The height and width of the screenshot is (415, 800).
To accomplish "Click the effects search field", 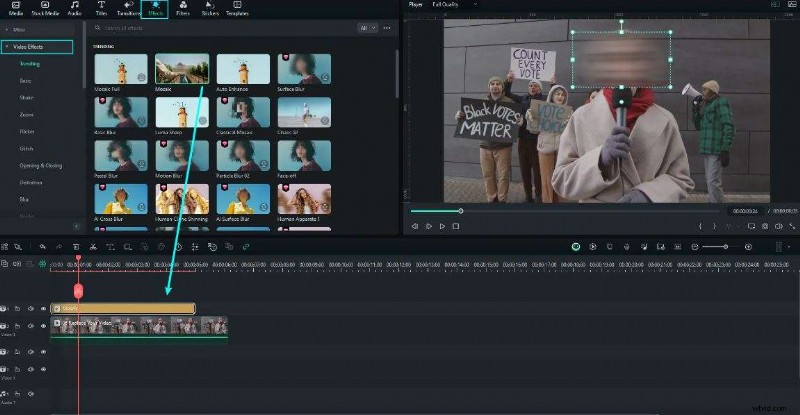I will tap(222, 28).
